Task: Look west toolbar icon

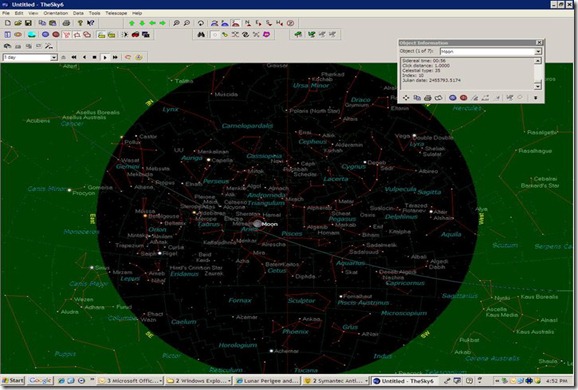Action: [x=280, y=23]
